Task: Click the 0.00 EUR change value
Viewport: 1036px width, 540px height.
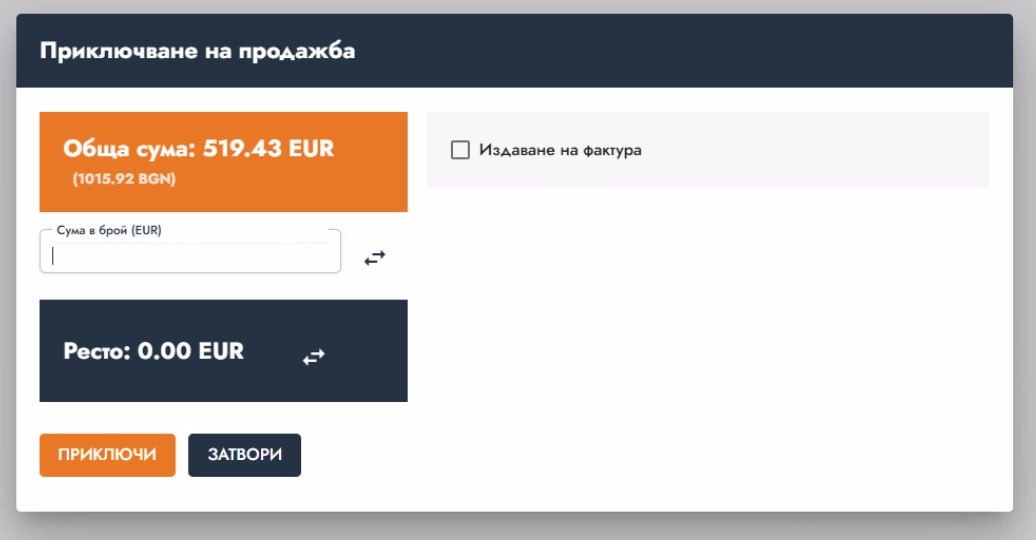Action: [x=190, y=351]
